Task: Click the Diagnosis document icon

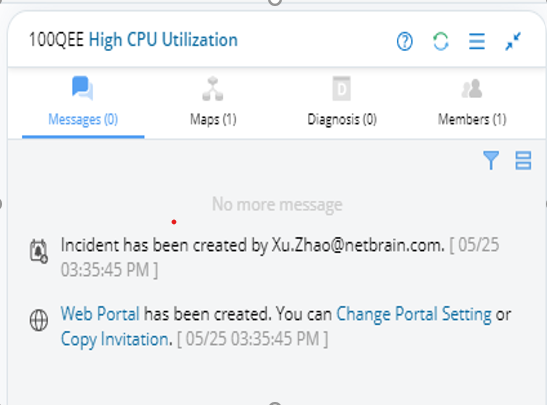Action: coord(342,88)
